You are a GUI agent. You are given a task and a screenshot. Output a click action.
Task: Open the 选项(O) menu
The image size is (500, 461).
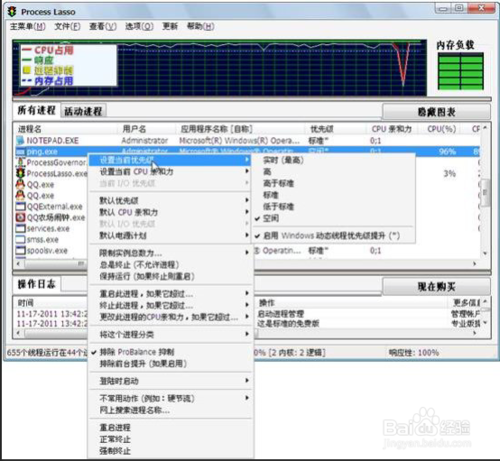[x=139, y=26]
